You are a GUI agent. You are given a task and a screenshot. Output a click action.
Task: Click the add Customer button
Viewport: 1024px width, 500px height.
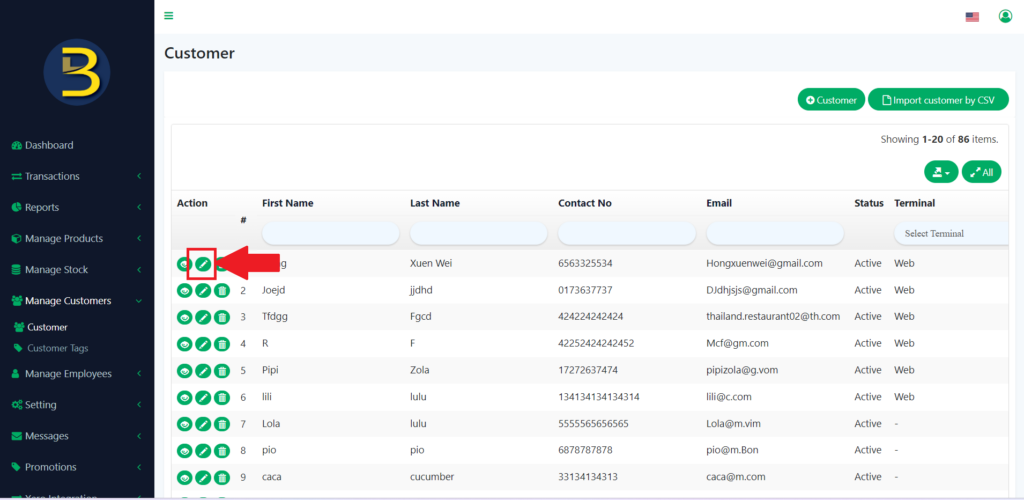[831, 100]
